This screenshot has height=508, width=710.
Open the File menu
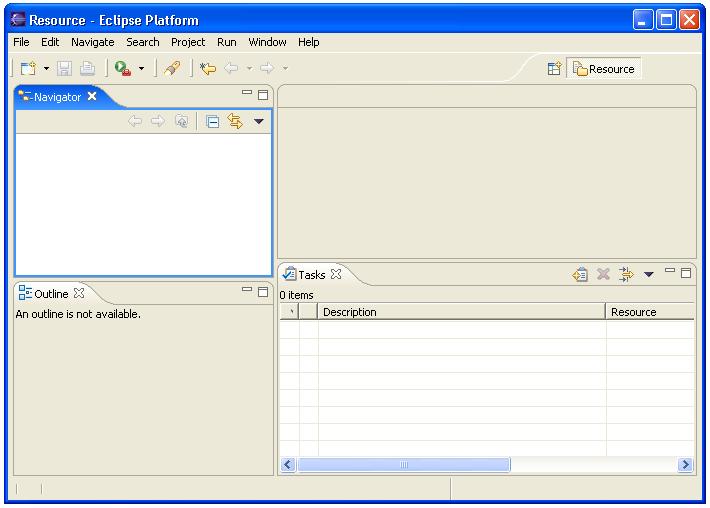click(21, 42)
